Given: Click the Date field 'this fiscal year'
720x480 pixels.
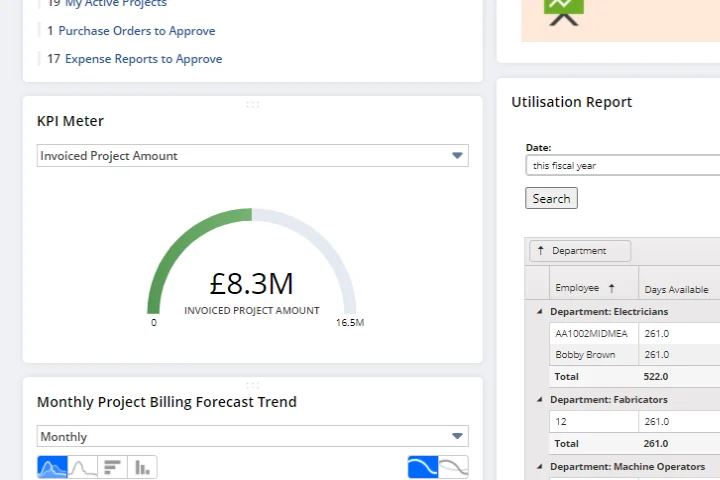Looking at the screenshot, I should click(623, 165).
